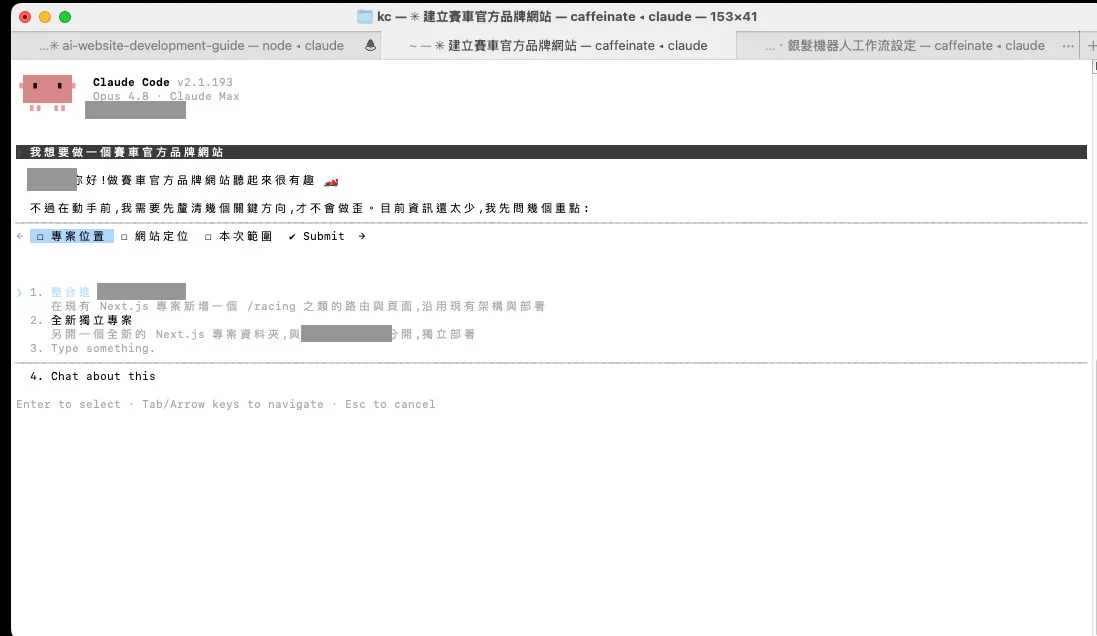This screenshot has width=1097, height=636.
Task: Choose option 1 整合進 existing project
Action: click(x=108, y=292)
